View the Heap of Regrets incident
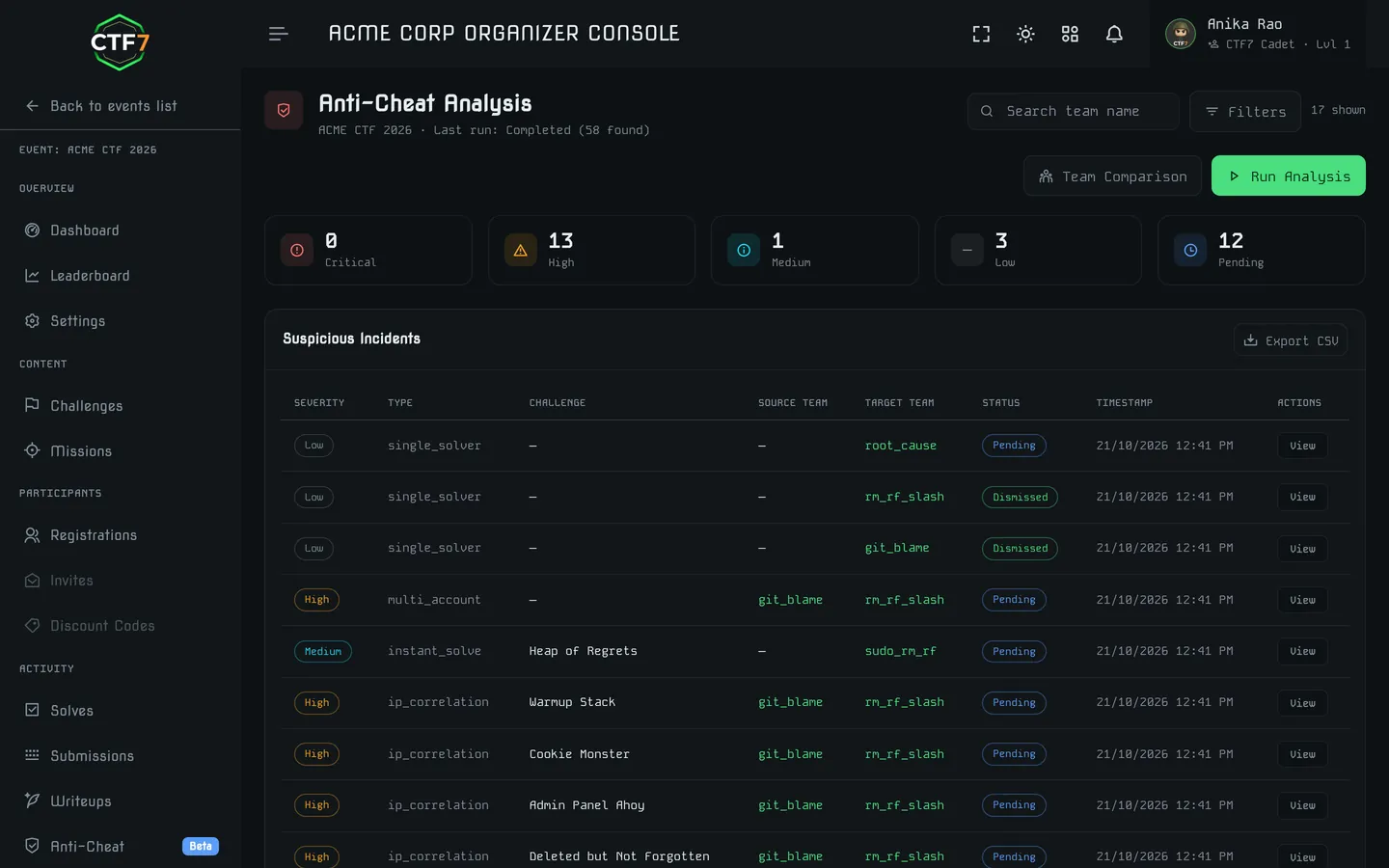The width and height of the screenshot is (1389, 868). (1302, 652)
